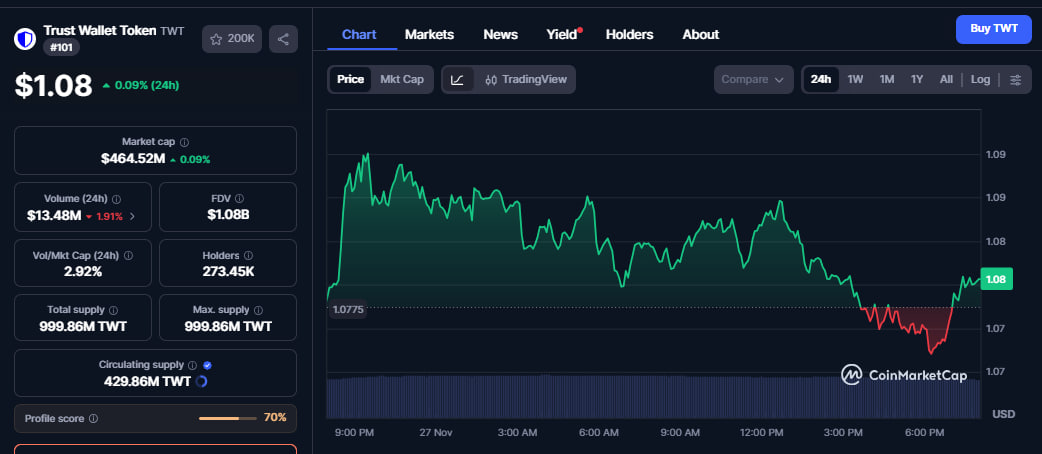Open chart settings sliders icon
This screenshot has width=1042, height=454.
1016,79
